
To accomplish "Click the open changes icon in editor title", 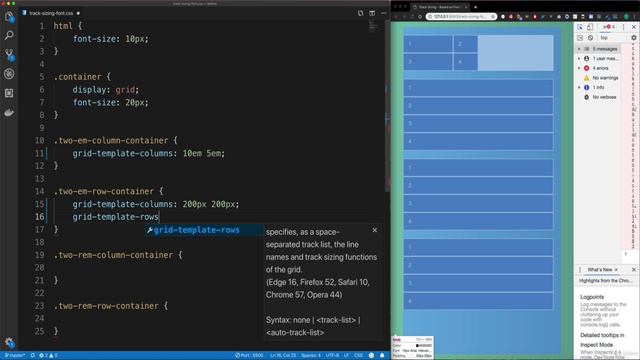I will 360,13.
